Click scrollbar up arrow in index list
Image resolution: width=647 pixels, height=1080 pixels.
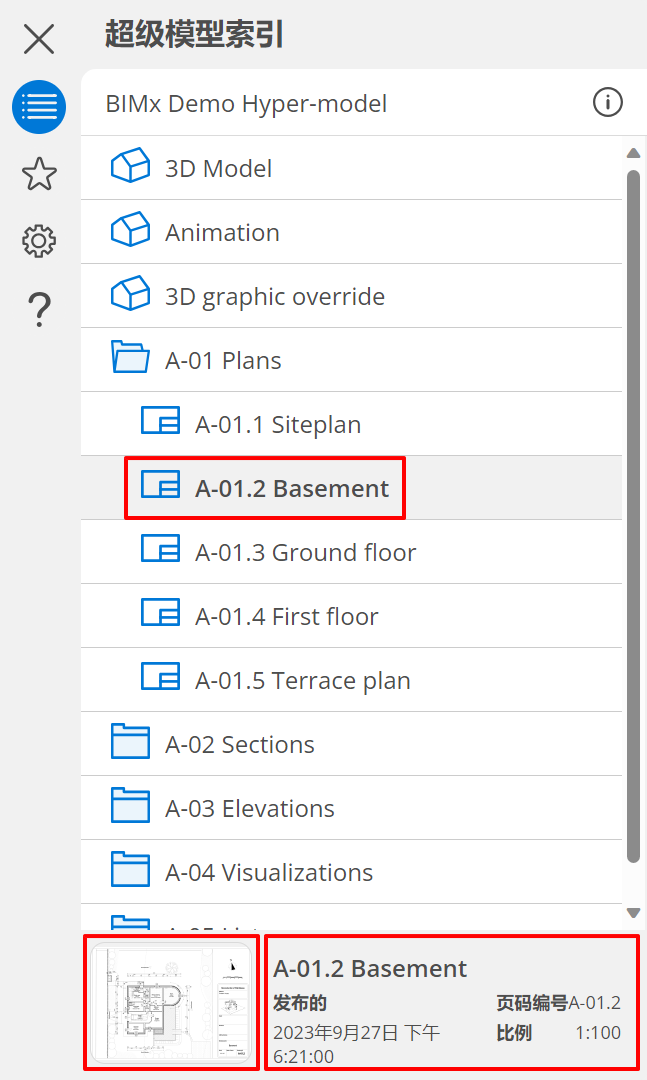pyautogui.click(x=633, y=153)
